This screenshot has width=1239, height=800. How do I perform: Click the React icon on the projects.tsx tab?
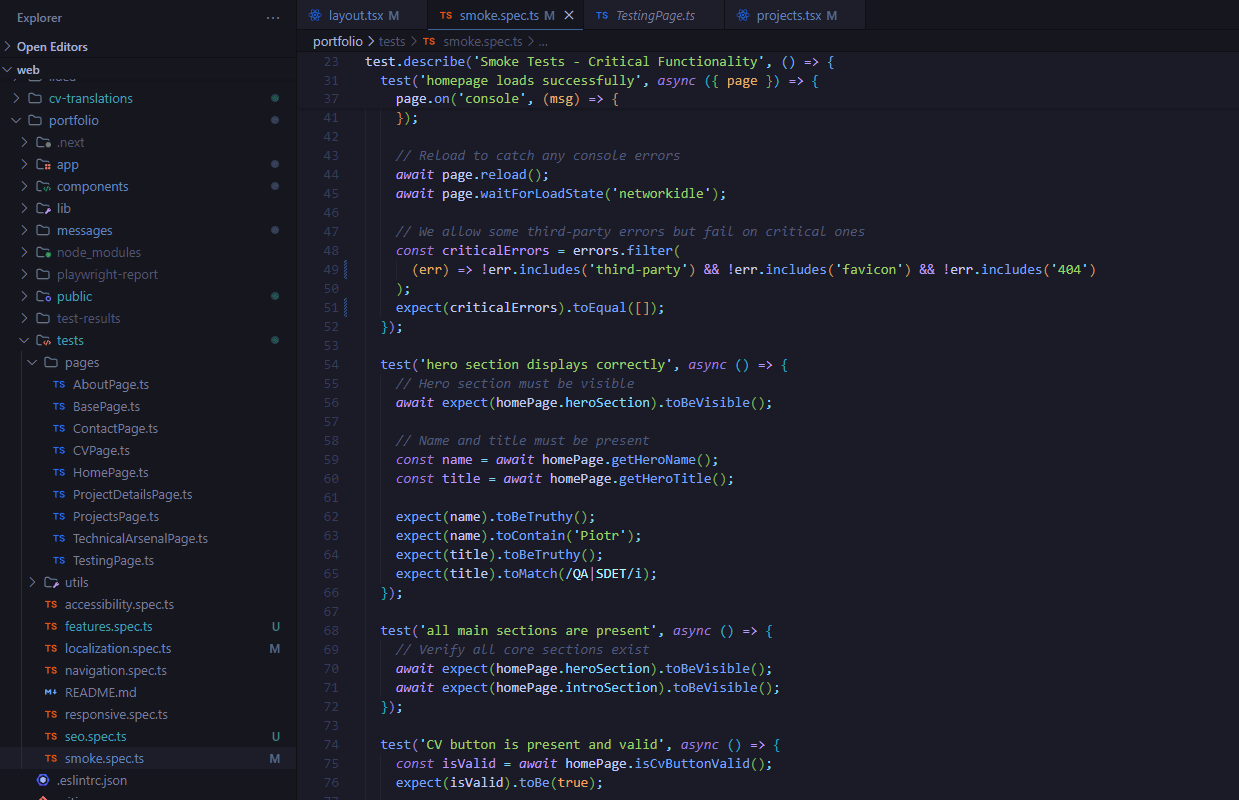pyautogui.click(x=742, y=15)
